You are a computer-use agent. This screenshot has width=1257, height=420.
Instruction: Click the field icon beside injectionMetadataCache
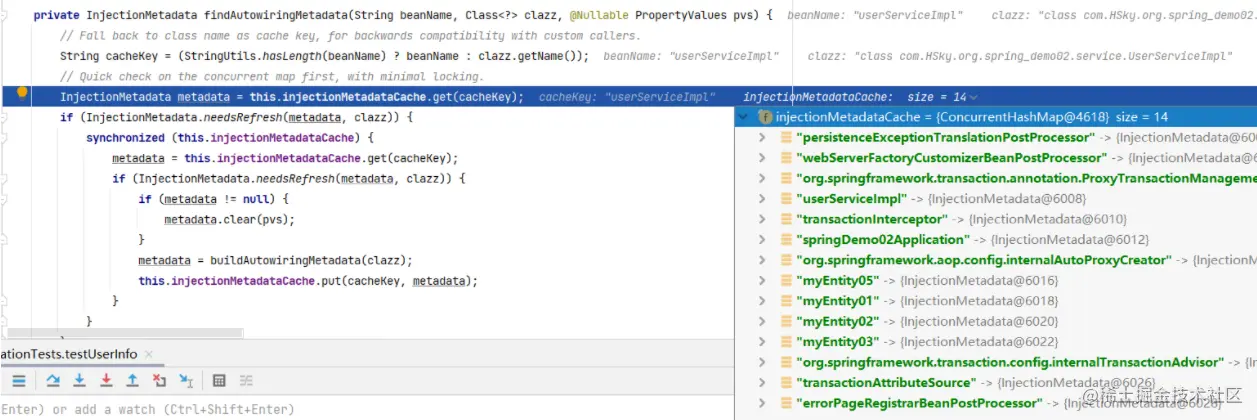point(765,117)
